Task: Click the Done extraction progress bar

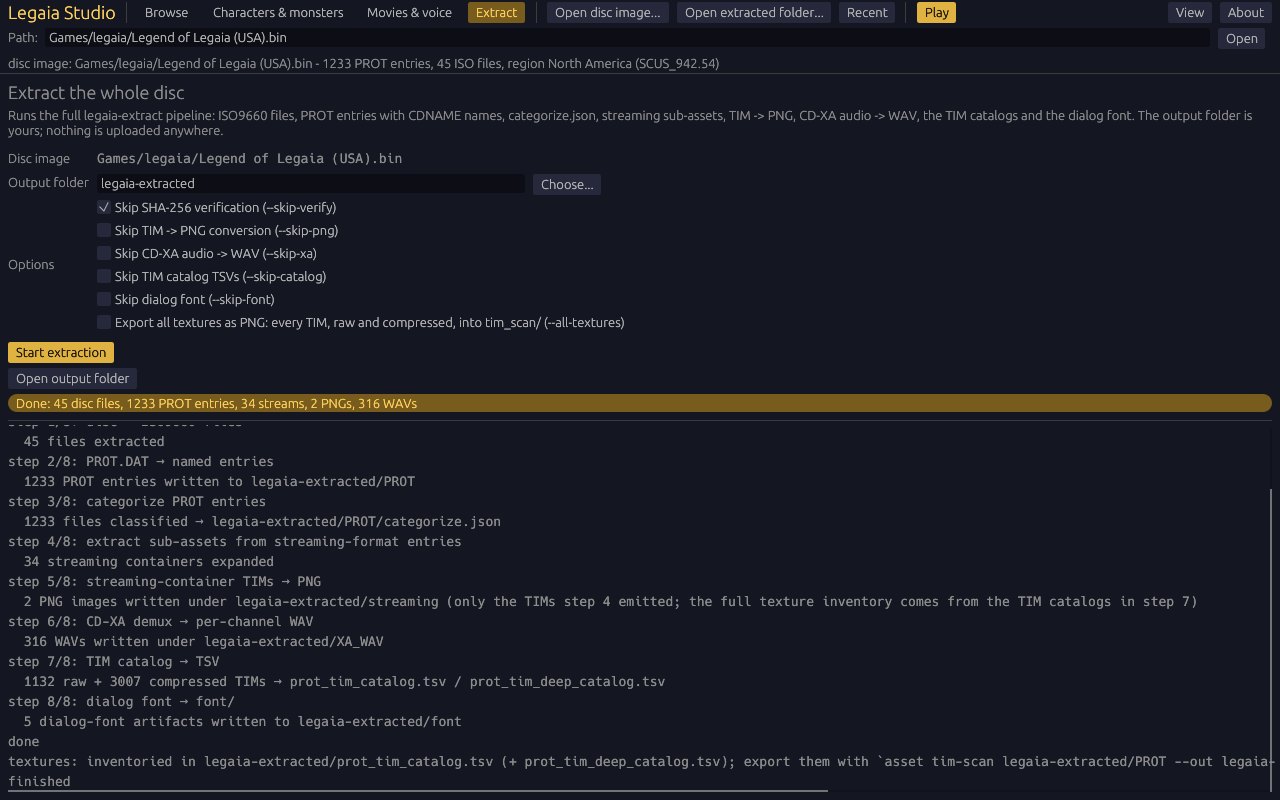Action: (x=640, y=404)
